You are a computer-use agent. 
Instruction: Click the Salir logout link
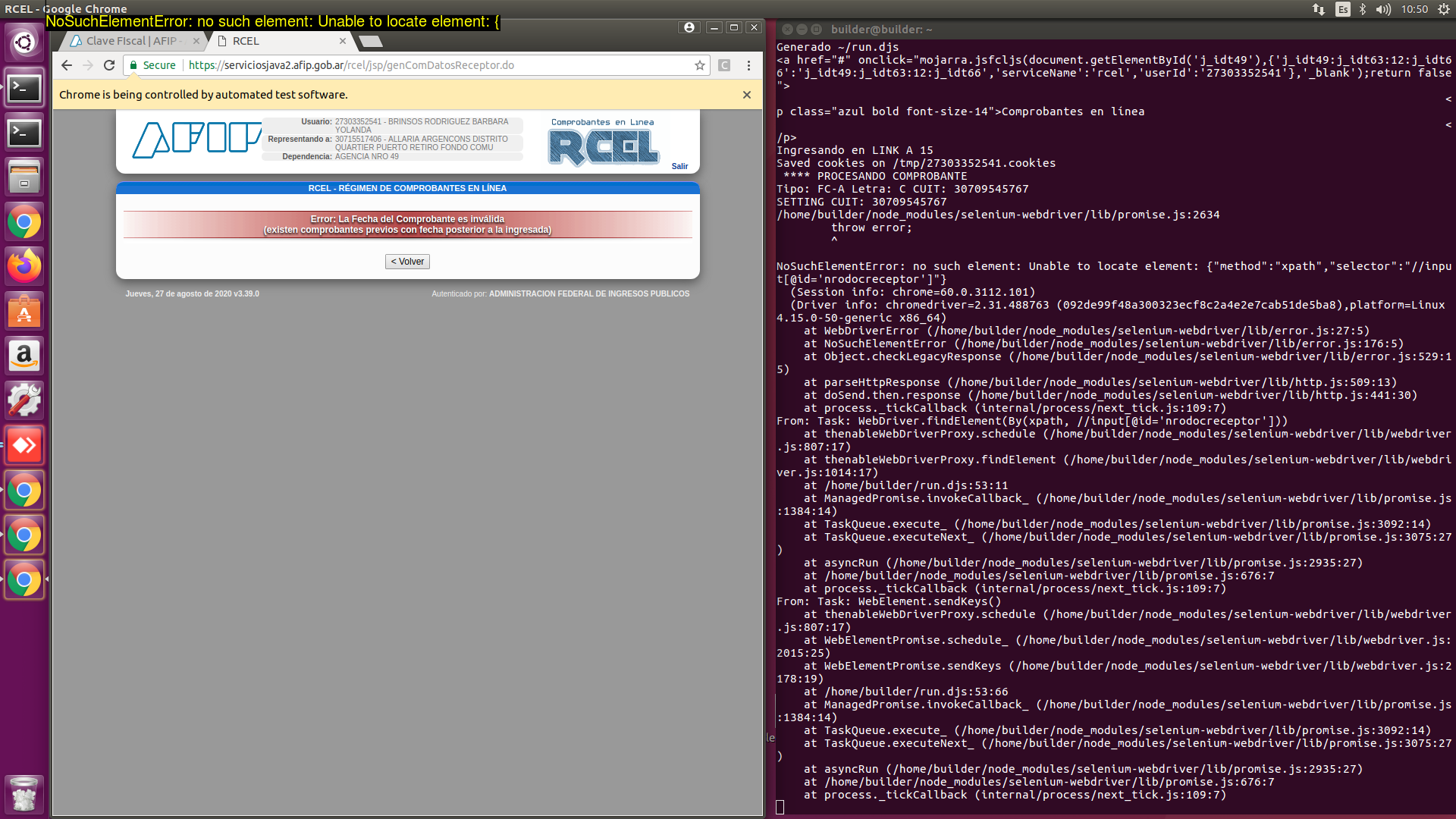click(x=679, y=166)
